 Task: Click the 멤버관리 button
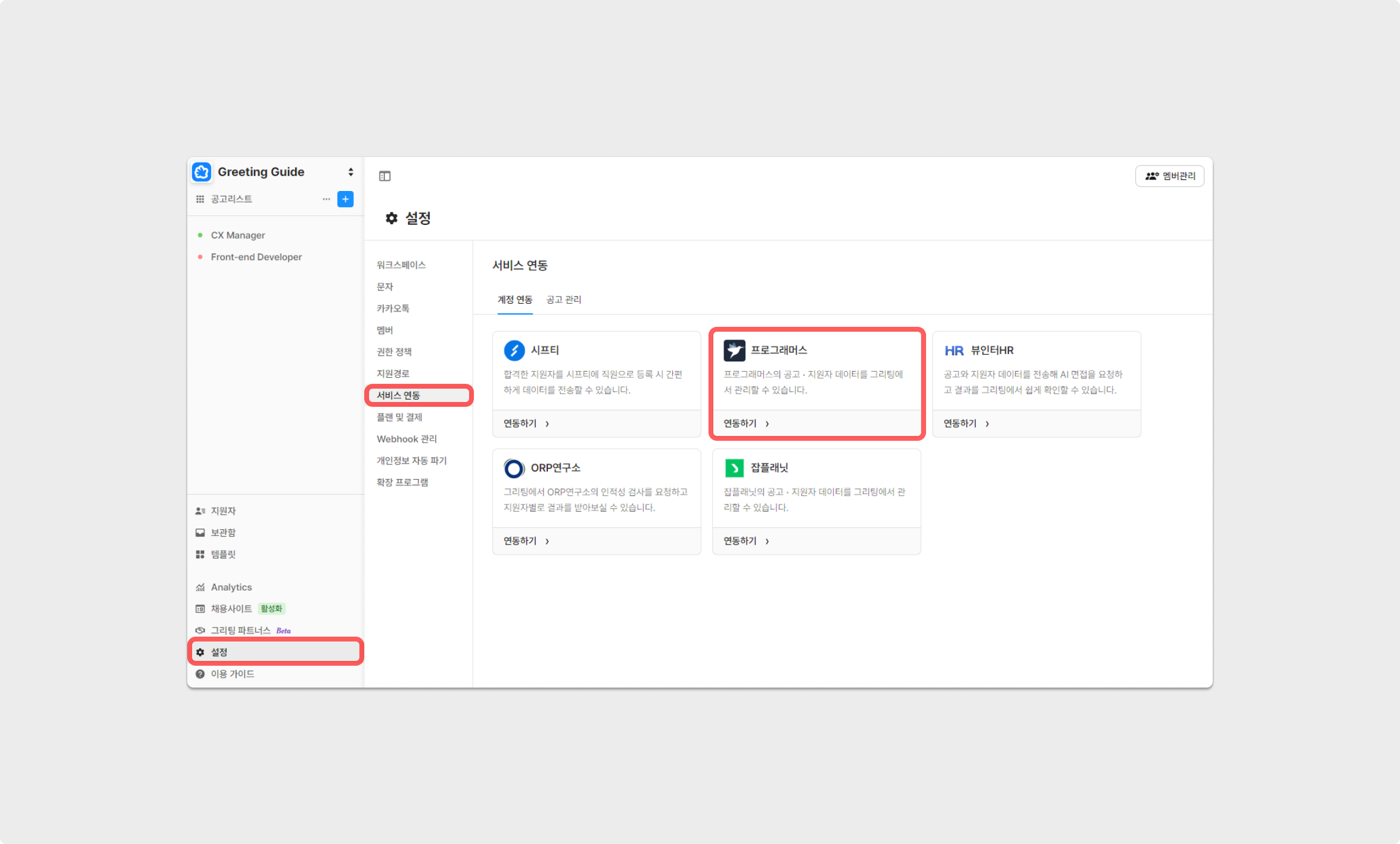coord(1169,176)
